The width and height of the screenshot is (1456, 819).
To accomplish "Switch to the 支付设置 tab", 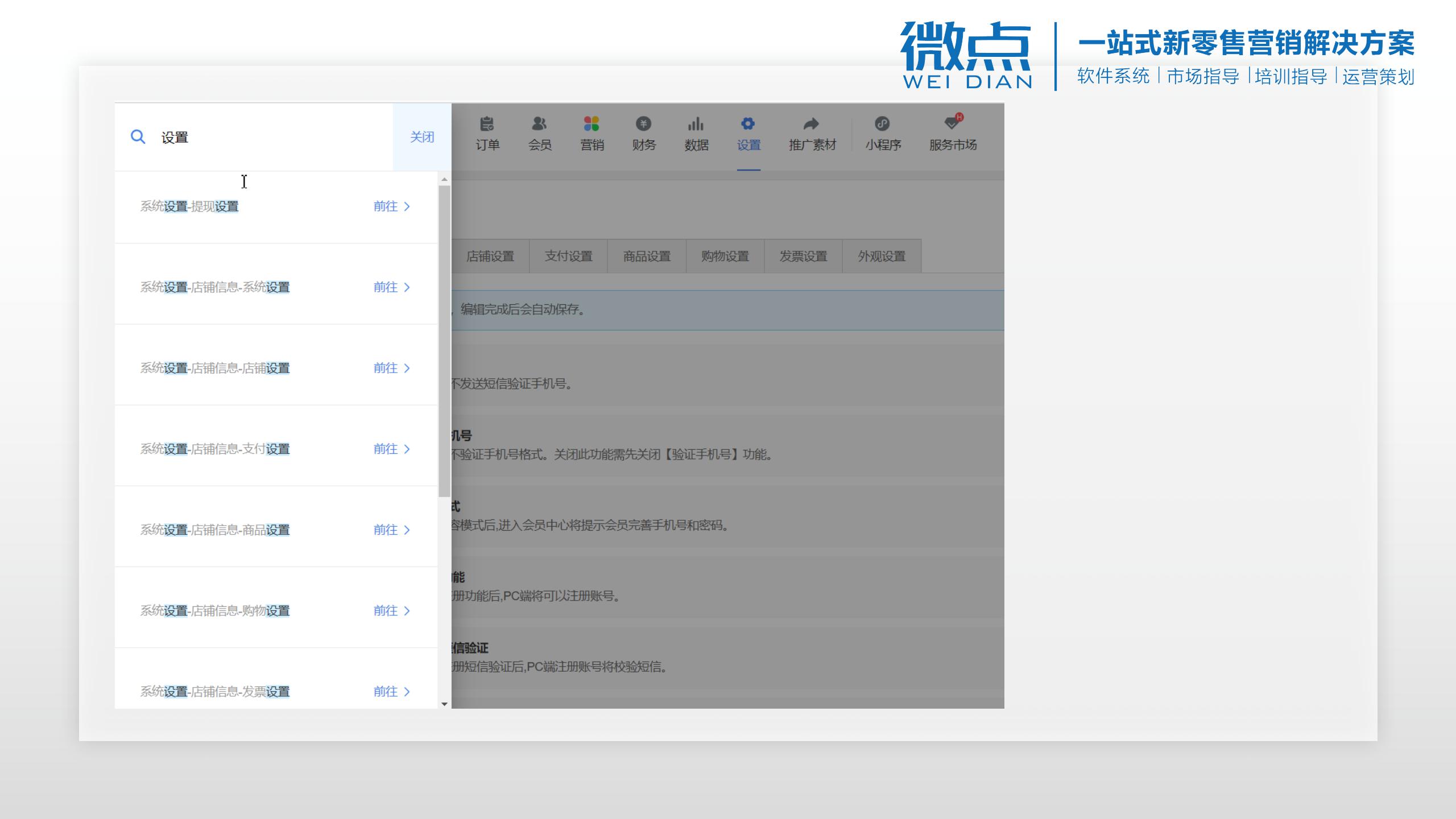I will click(x=568, y=256).
